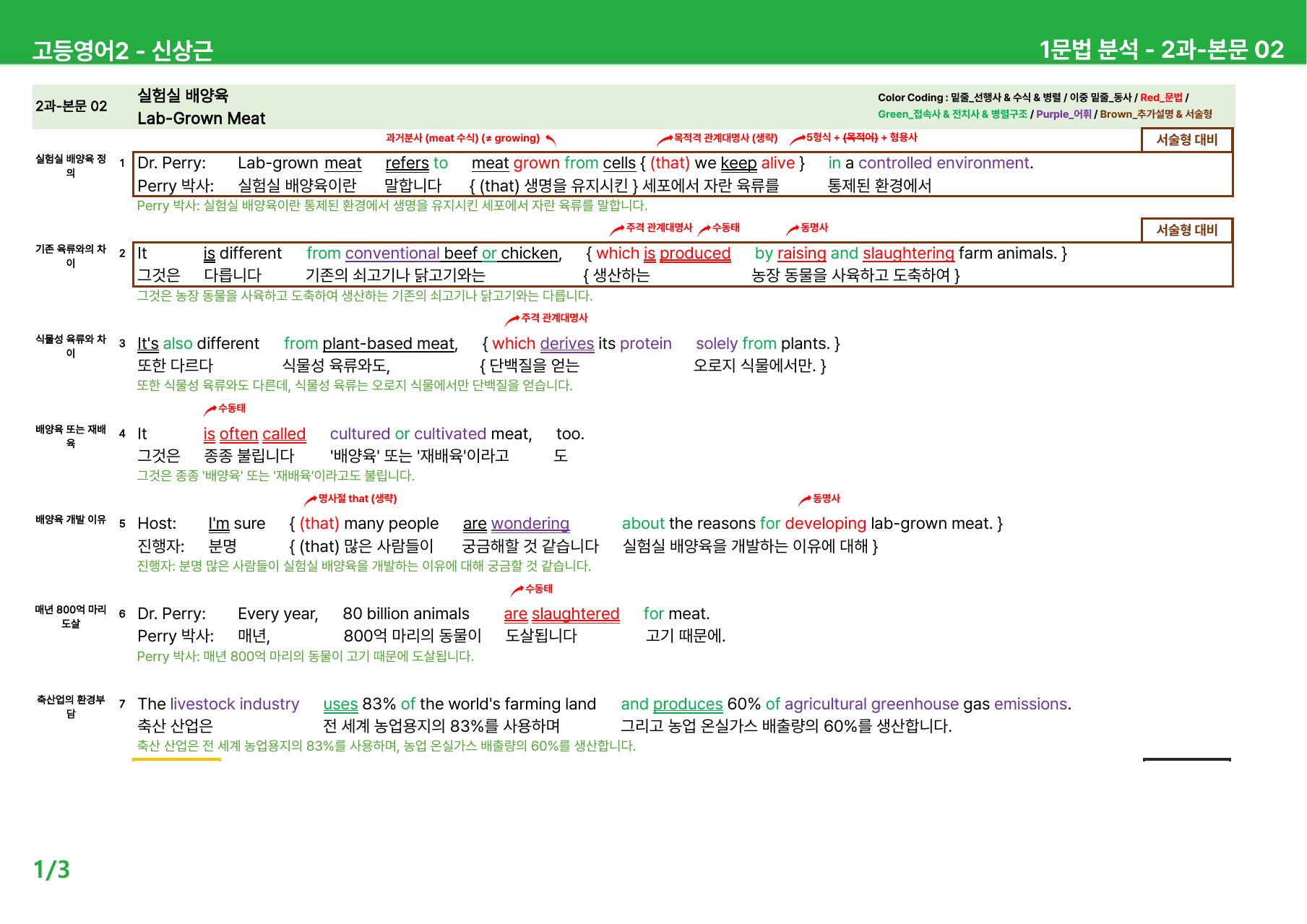The height and width of the screenshot is (924, 1307).
Task: Click the 'Brown_추가설명 & 서술형' legend entry
Action: (x=1156, y=114)
